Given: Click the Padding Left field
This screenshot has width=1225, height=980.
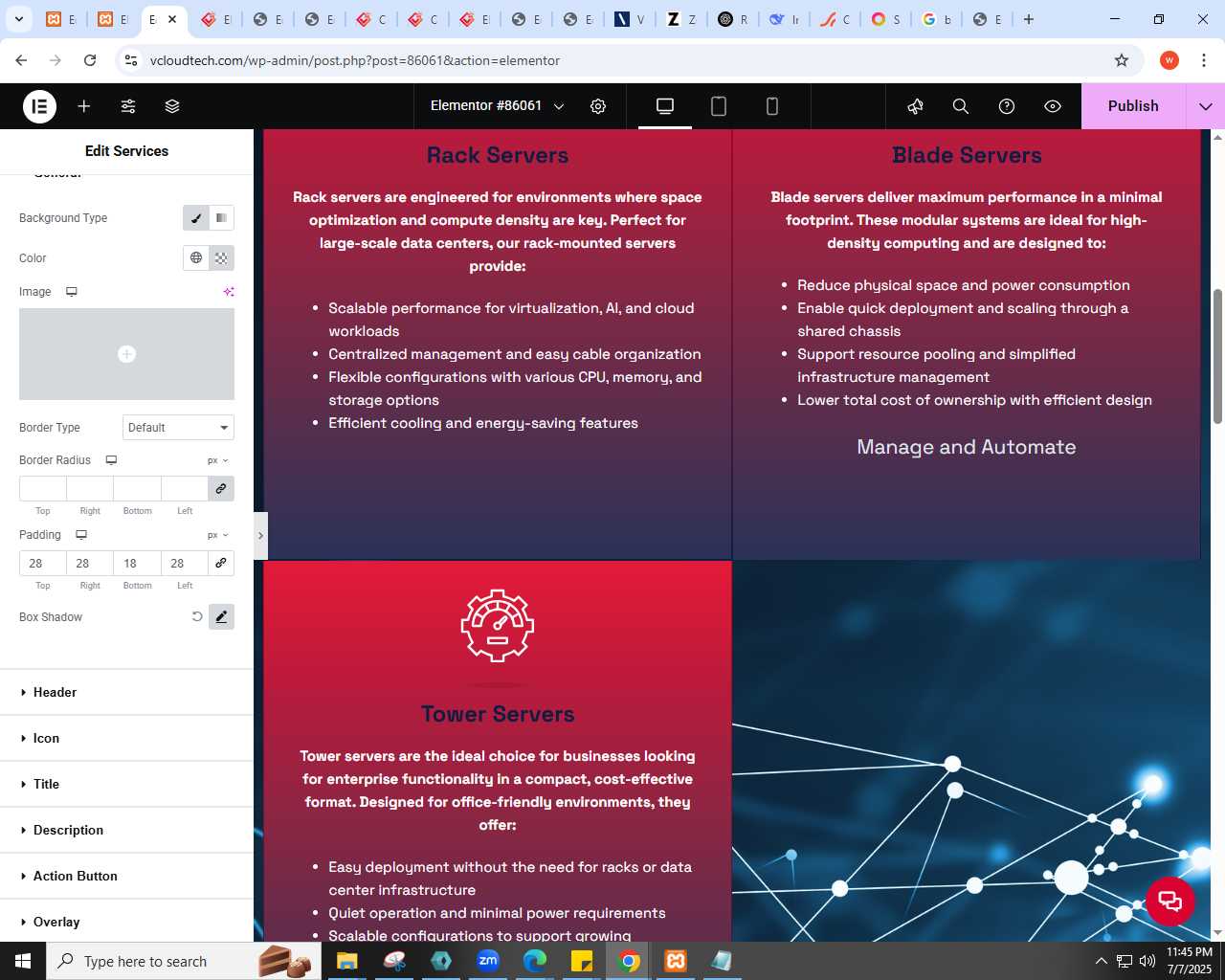Looking at the screenshot, I should (x=184, y=563).
